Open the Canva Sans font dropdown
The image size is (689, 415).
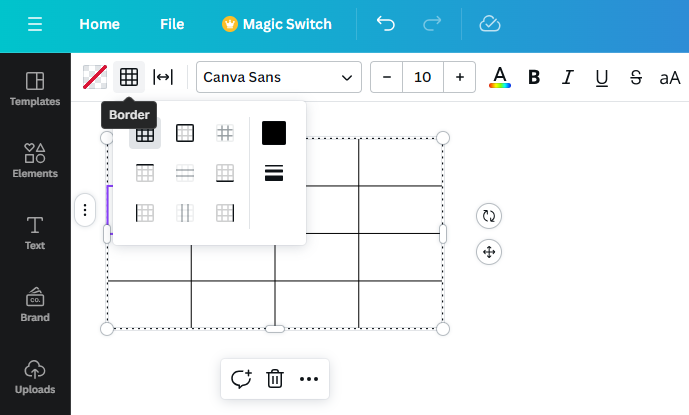279,77
